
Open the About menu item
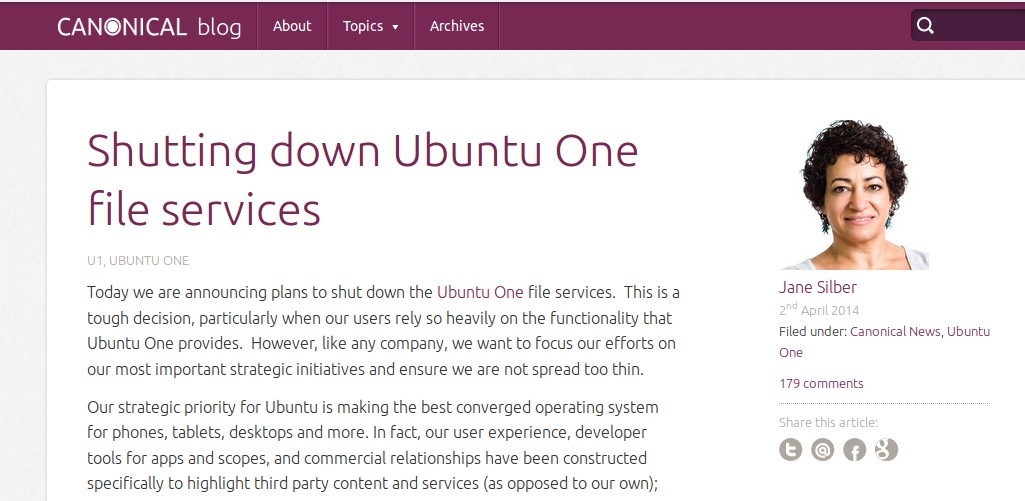pyautogui.click(x=292, y=26)
